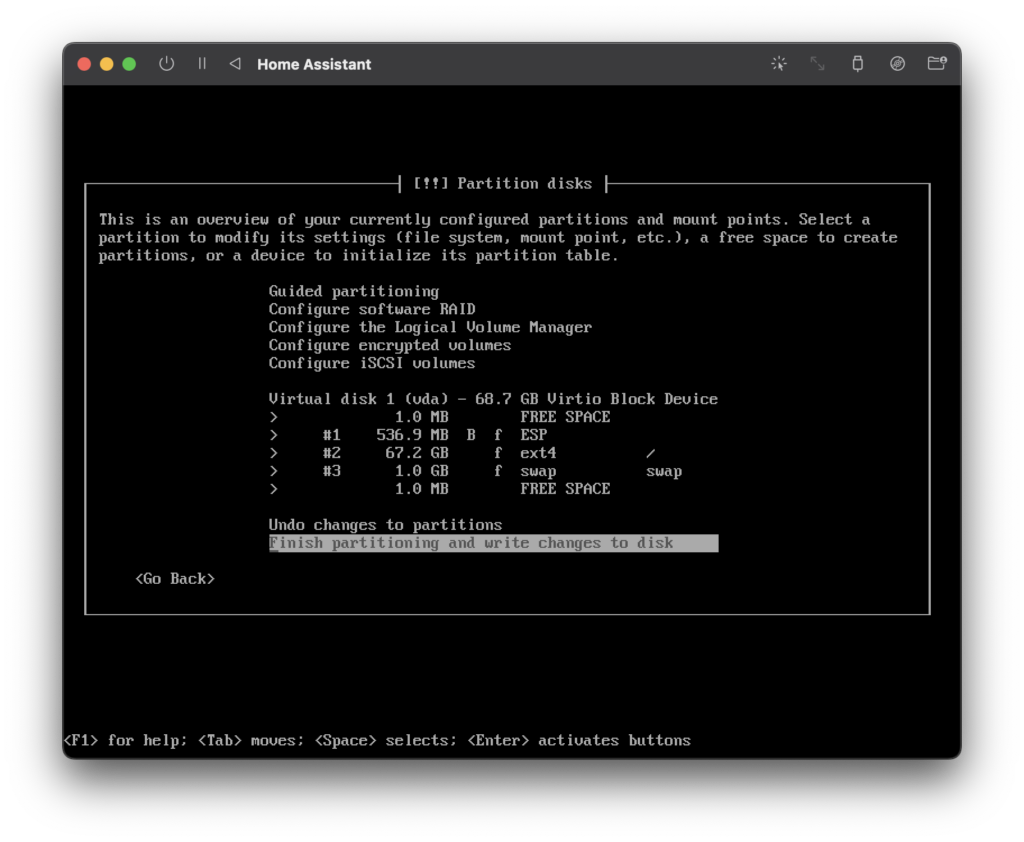The height and width of the screenshot is (842, 1024).
Task: Click the F1 for help hint text
Action: tap(125, 740)
